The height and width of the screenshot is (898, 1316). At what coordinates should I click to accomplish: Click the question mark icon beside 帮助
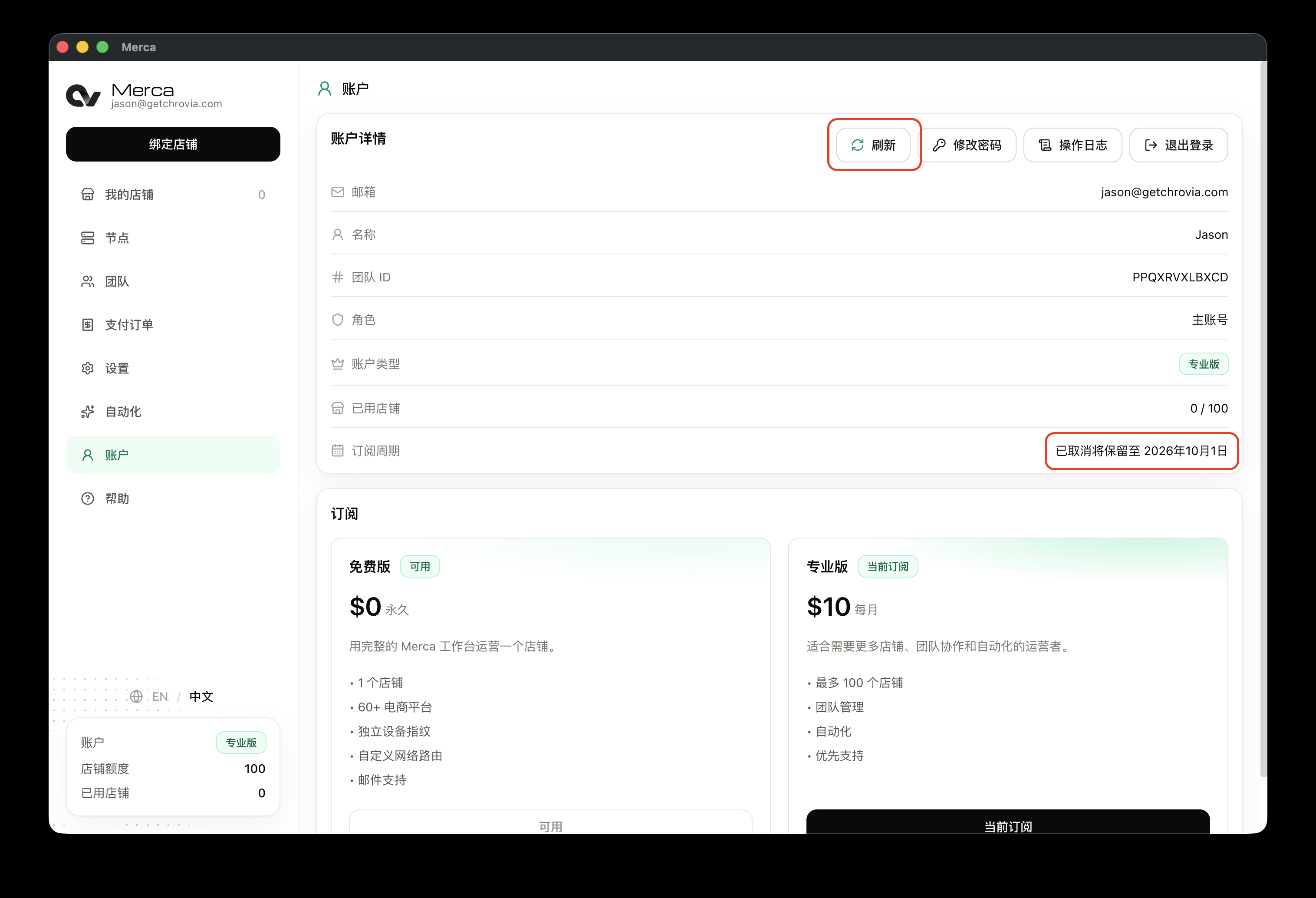tap(87, 499)
